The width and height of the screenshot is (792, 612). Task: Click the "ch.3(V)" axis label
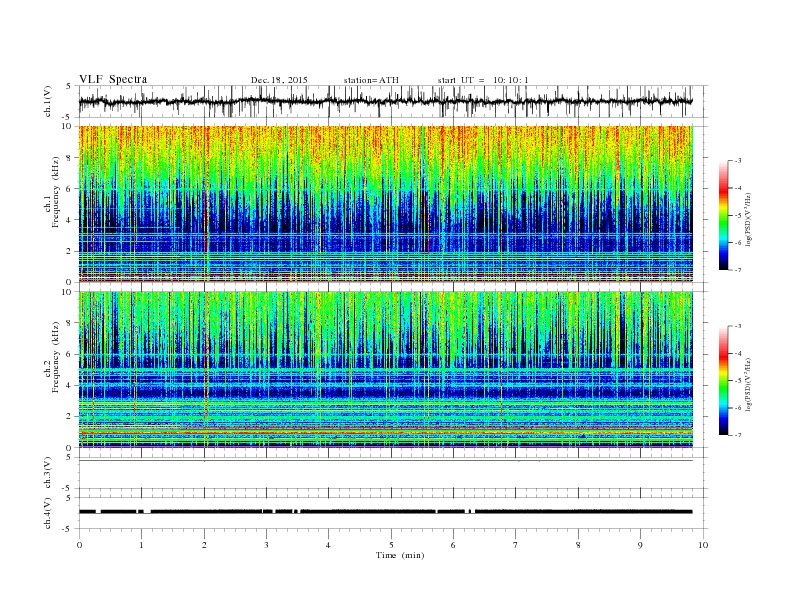[48, 473]
